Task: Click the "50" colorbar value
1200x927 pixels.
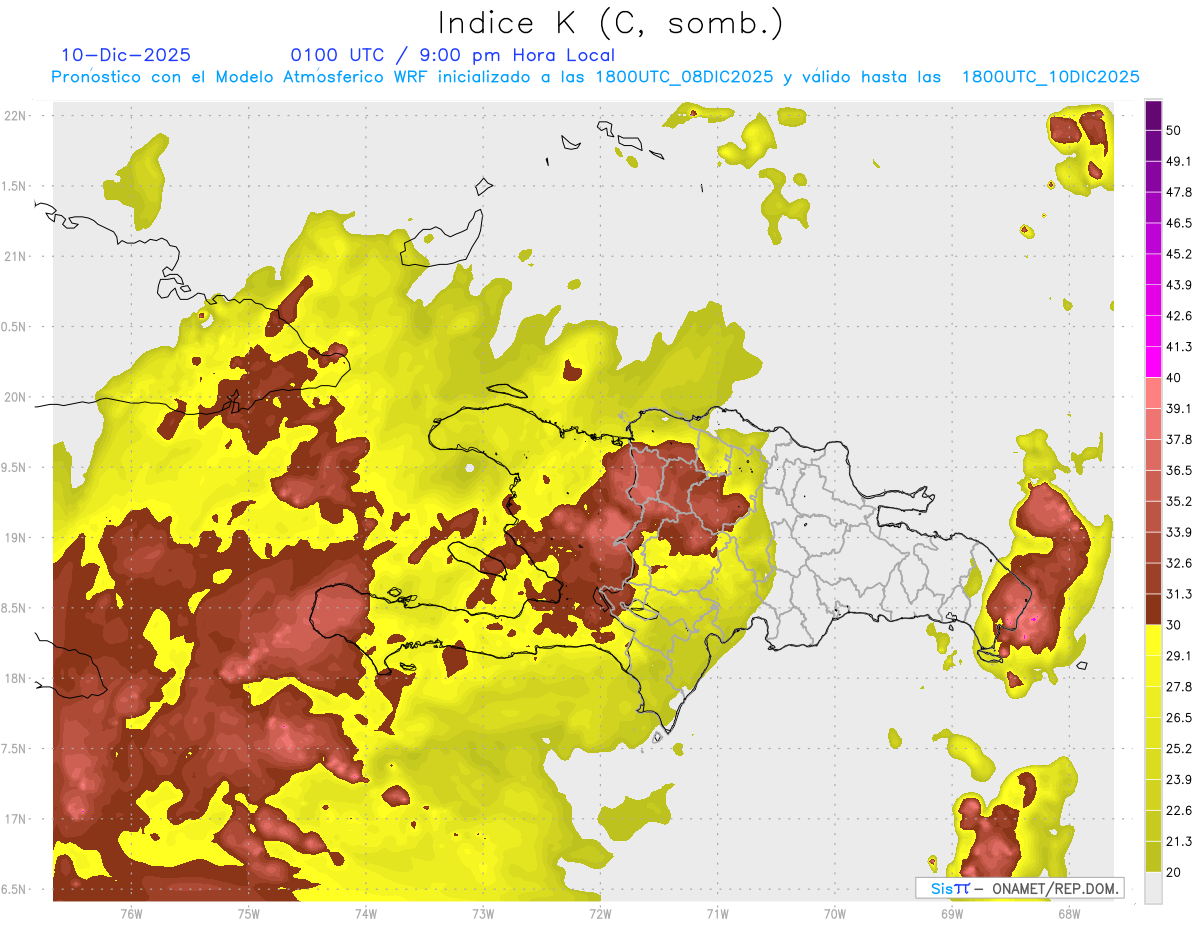Action: 1174,131
